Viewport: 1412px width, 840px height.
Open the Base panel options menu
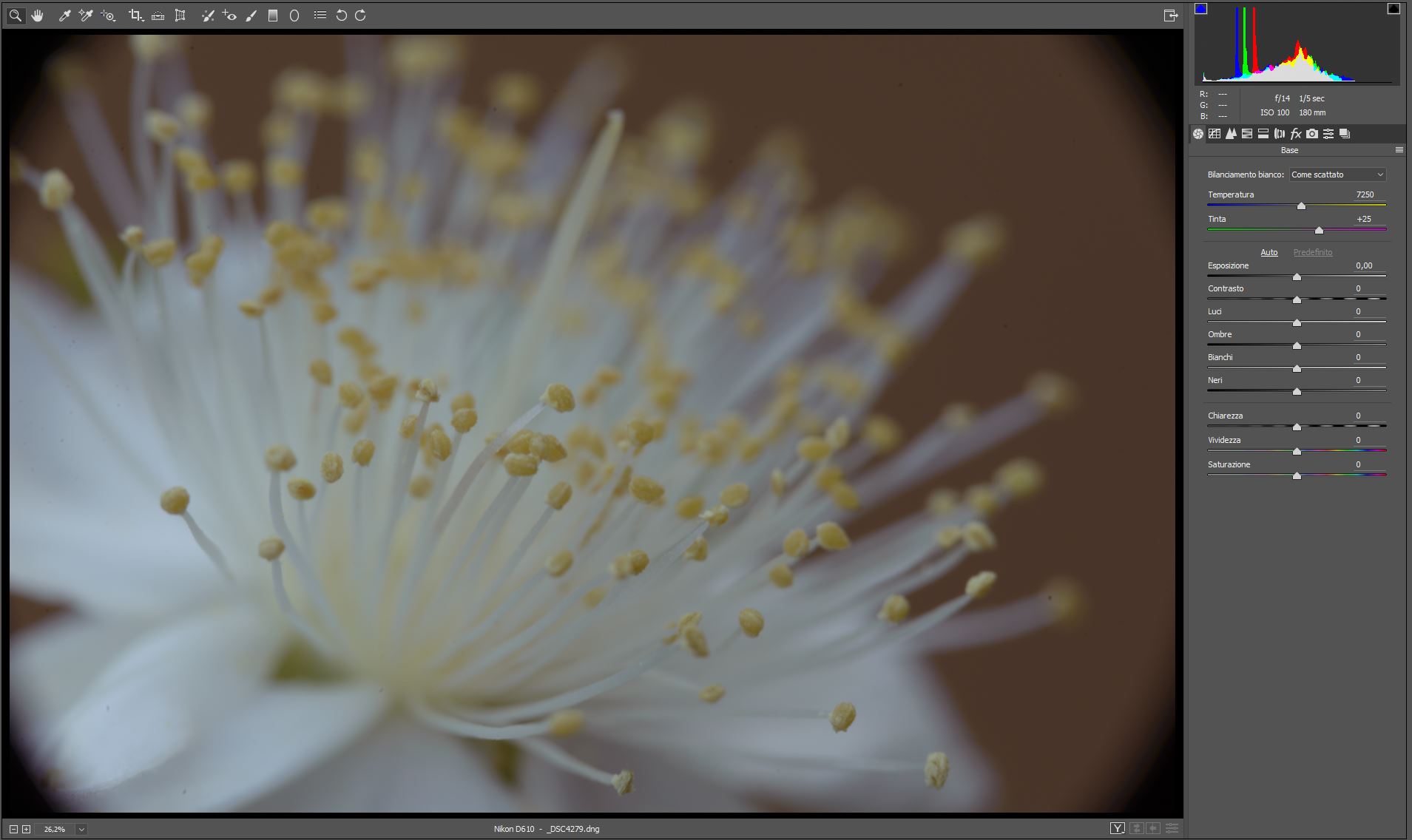[1399, 150]
